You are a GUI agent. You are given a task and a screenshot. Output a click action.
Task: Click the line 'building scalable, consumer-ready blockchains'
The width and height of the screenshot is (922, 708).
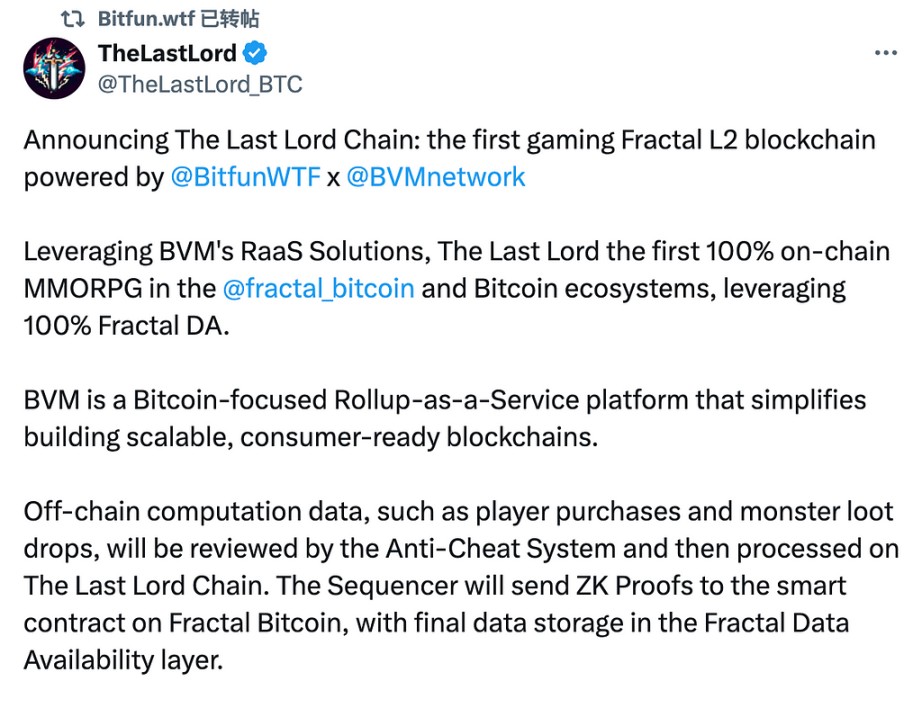tap(311, 438)
